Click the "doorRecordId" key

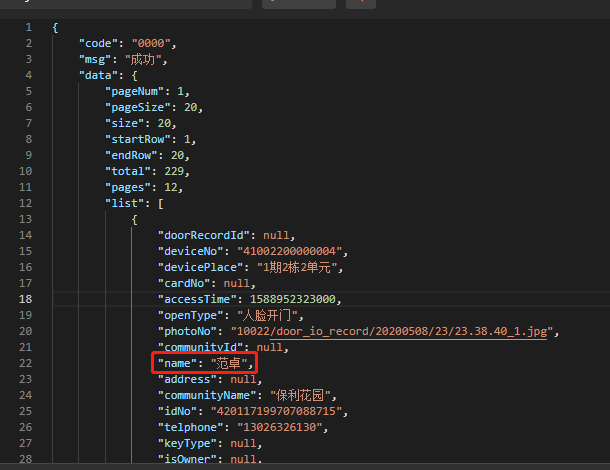tap(204, 235)
